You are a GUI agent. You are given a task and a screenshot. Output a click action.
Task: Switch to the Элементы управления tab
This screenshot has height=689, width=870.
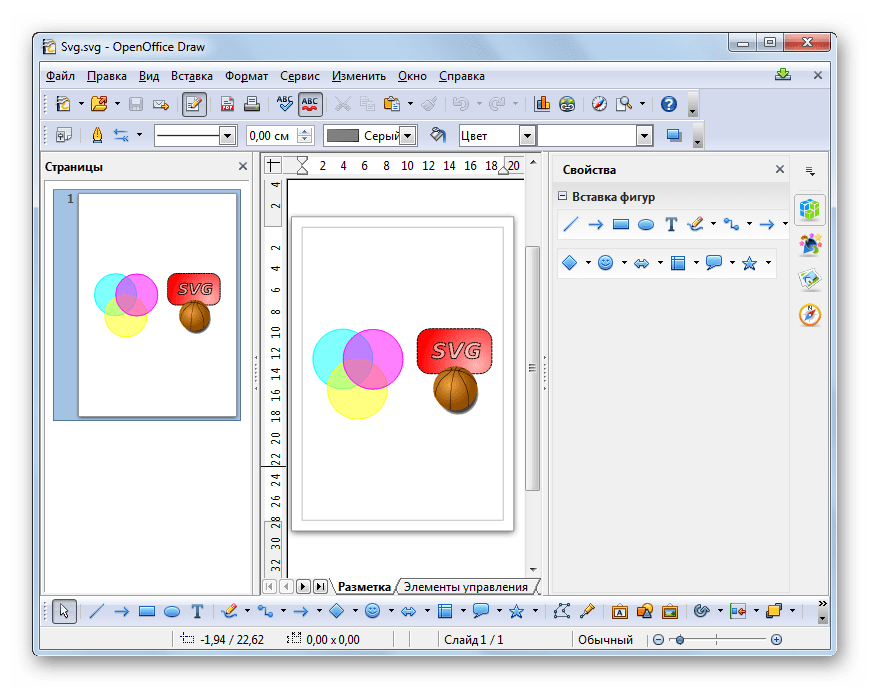tap(465, 587)
